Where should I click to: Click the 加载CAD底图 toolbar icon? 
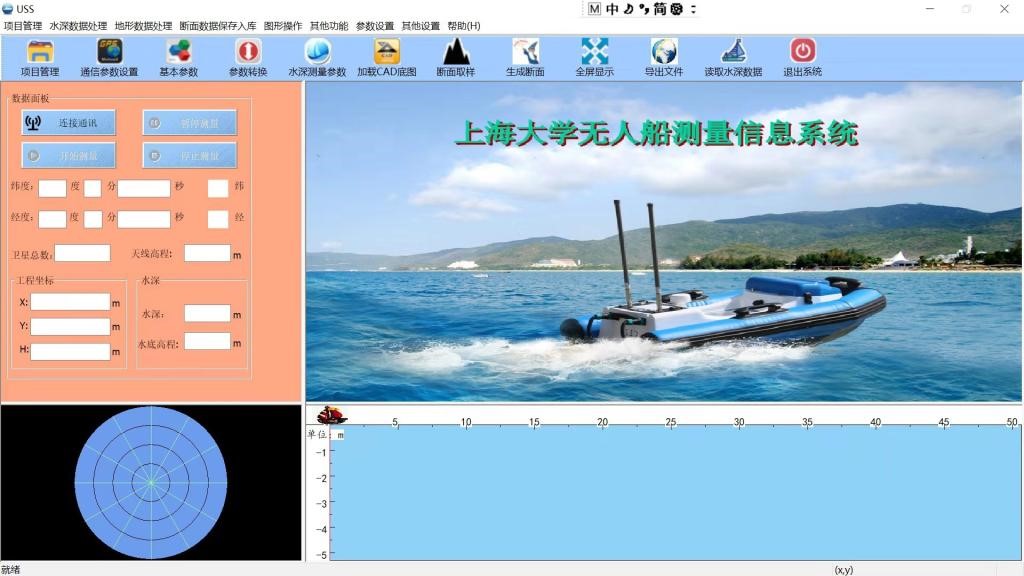[x=387, y=58]
